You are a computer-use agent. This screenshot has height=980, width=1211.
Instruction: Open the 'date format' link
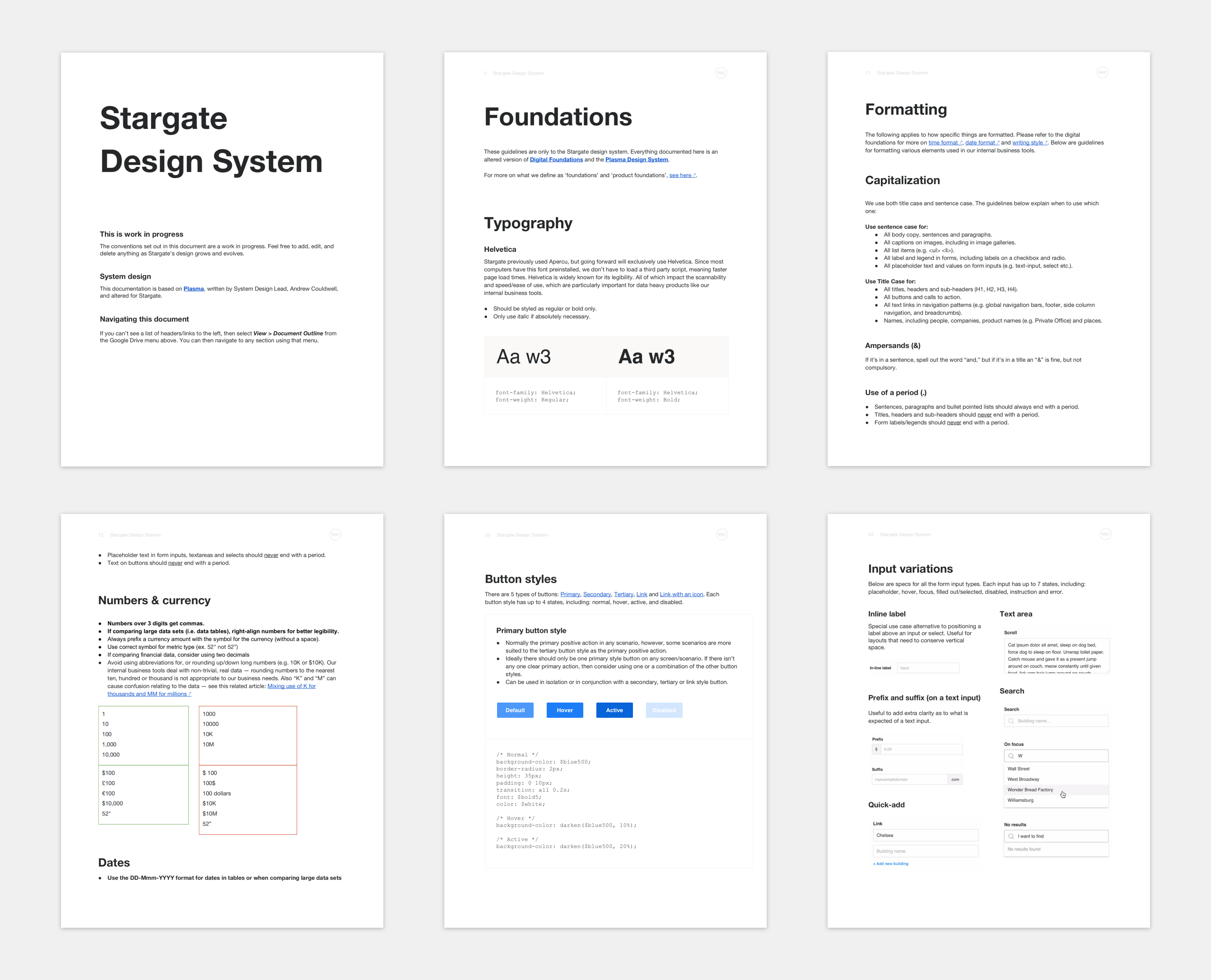[982, 143]
